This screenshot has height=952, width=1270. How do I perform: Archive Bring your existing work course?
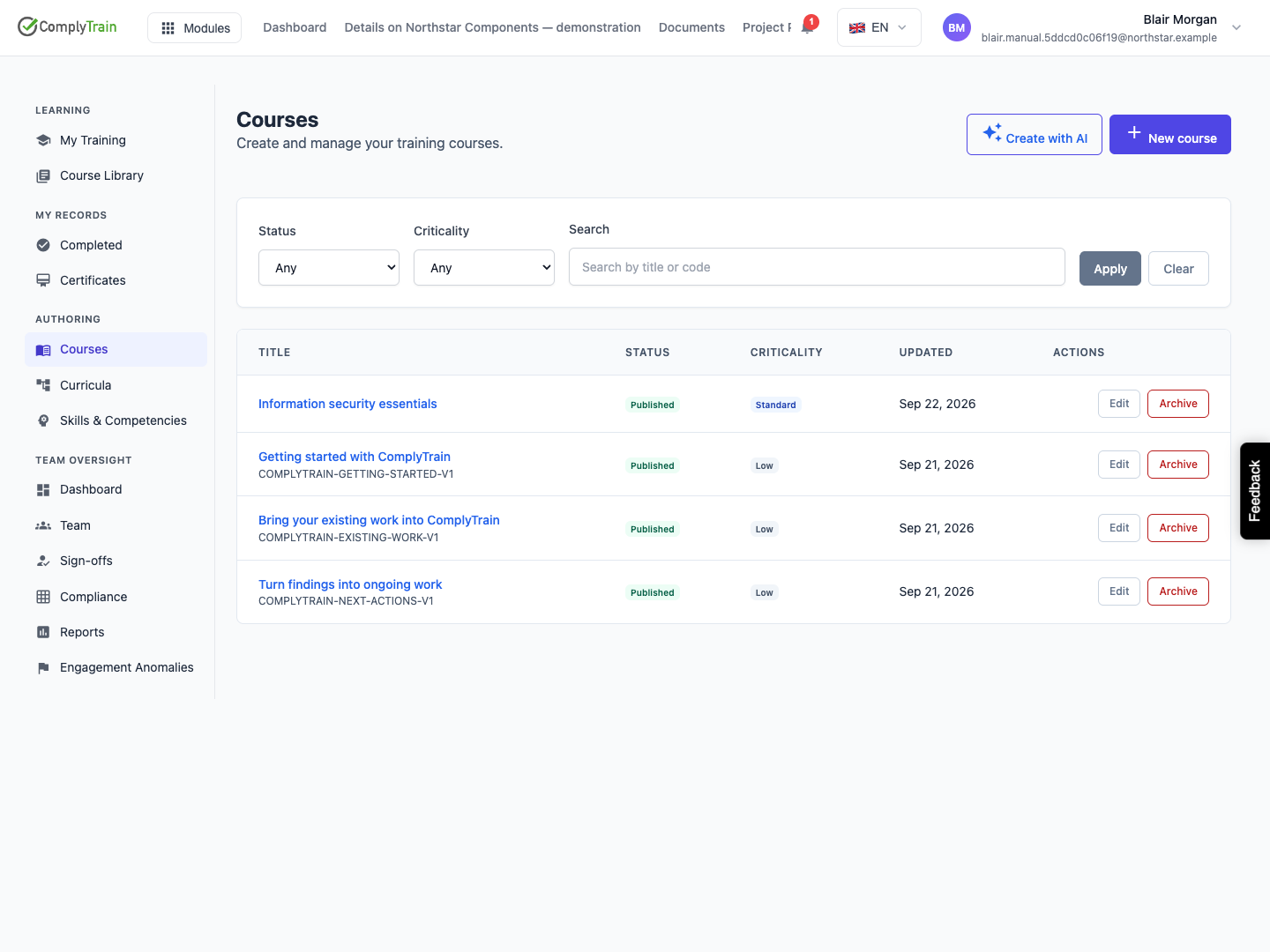point(1178,528)
